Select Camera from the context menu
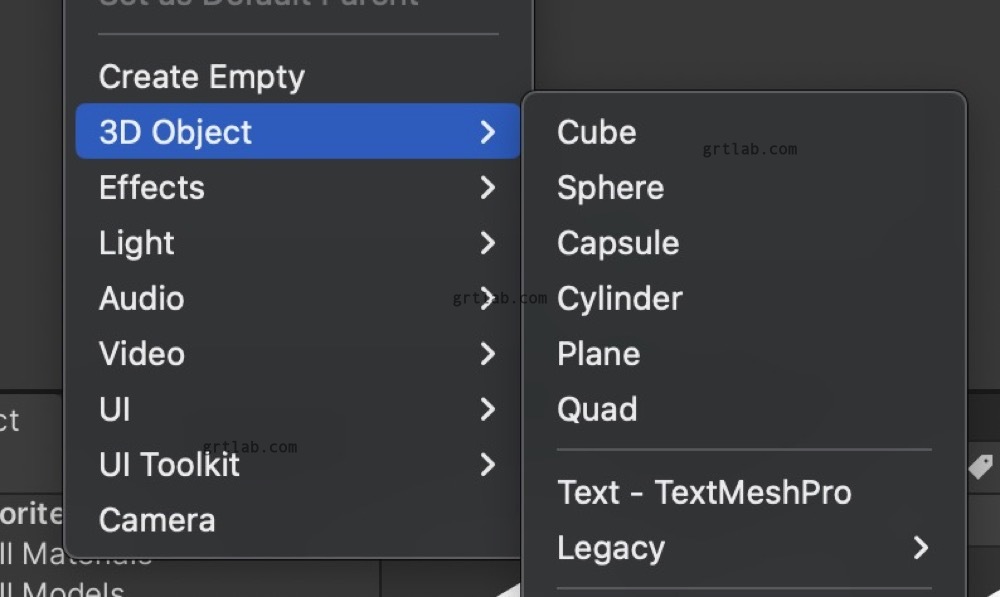 [x=156, y=519]
